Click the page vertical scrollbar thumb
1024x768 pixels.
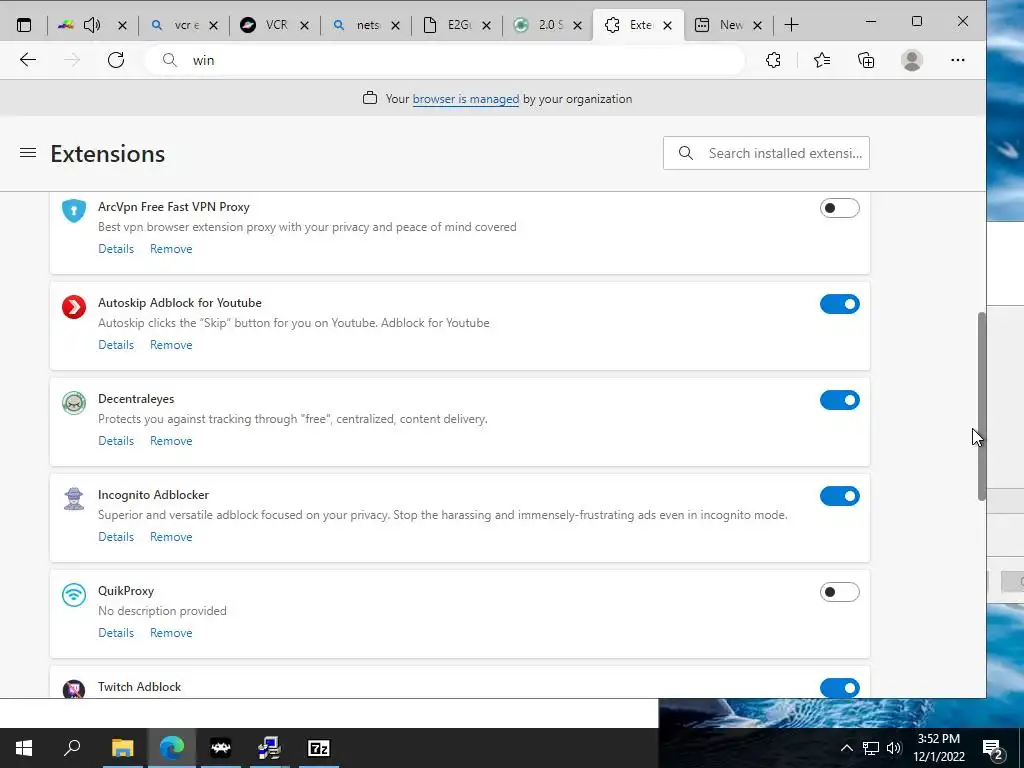pyautogui.click(x=982, y=406)
